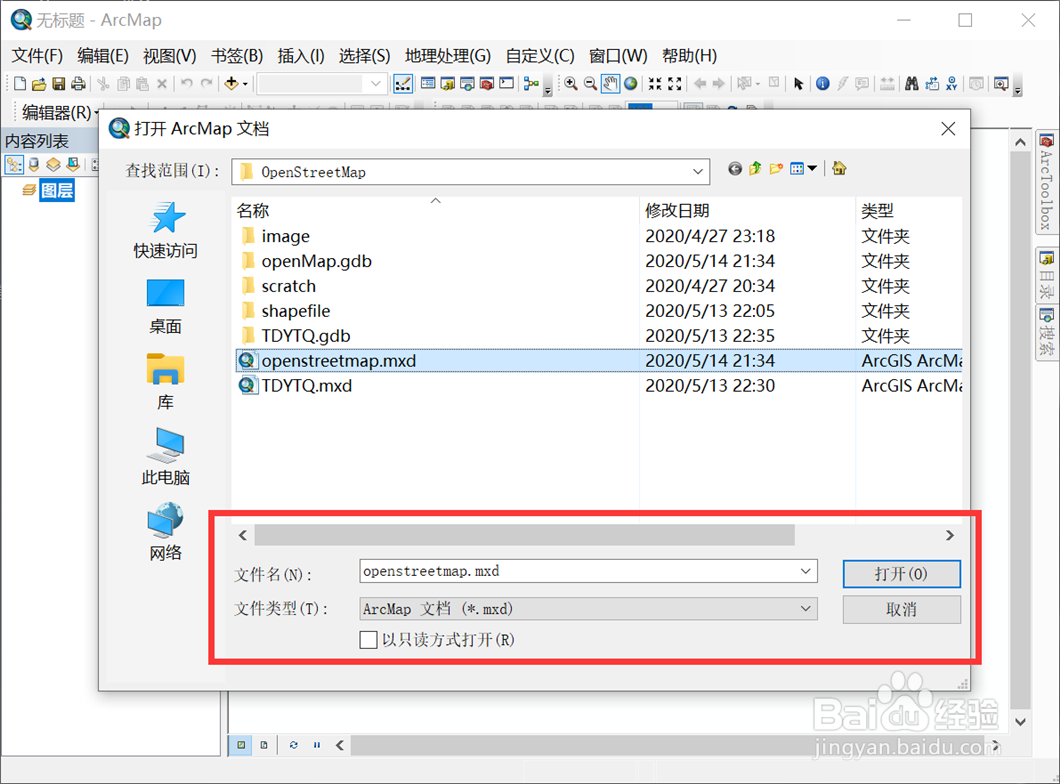Screen dimensions: 1060x784
Task: Open the Edit menu (编辑)
Action: [x=103, y=55]
